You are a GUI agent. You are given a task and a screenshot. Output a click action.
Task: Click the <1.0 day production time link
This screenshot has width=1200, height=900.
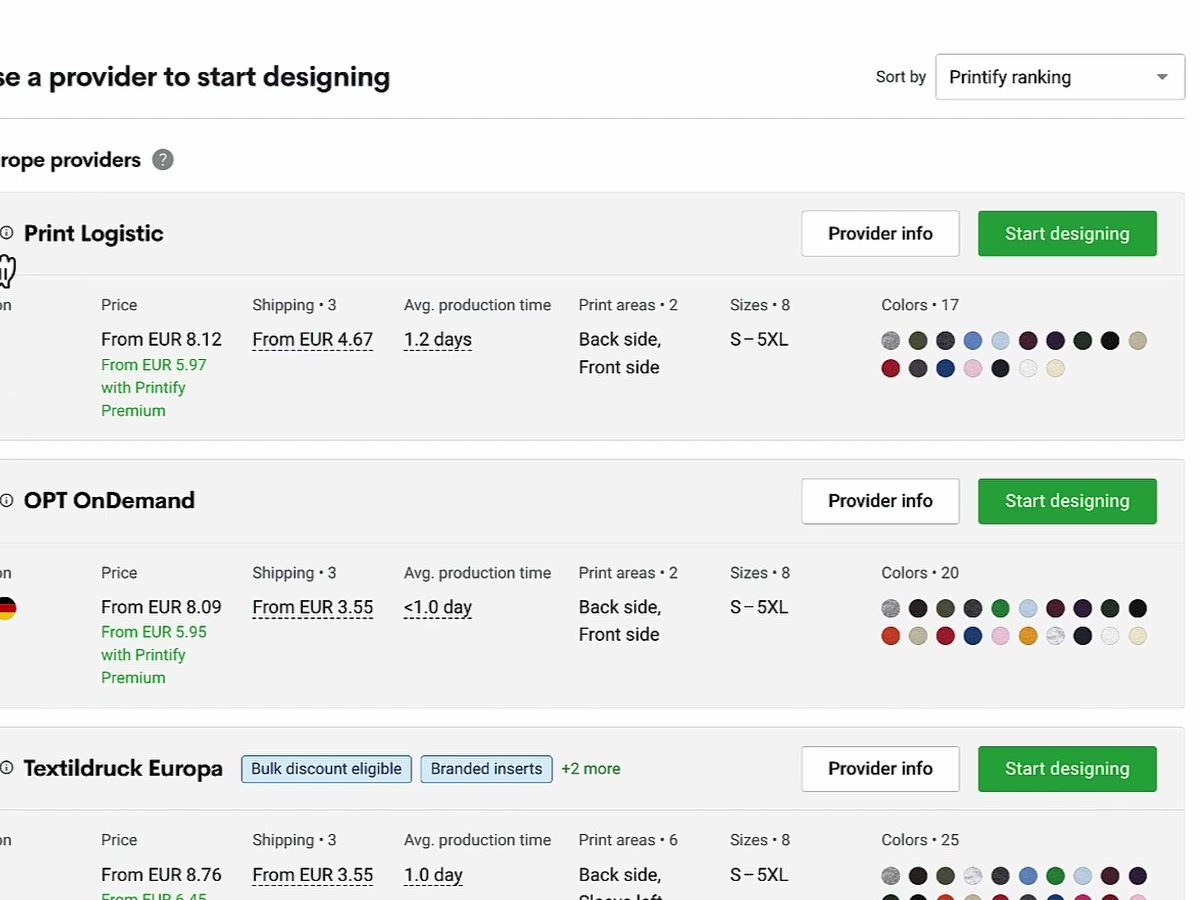pyautogui.click(x=438, y=607)
